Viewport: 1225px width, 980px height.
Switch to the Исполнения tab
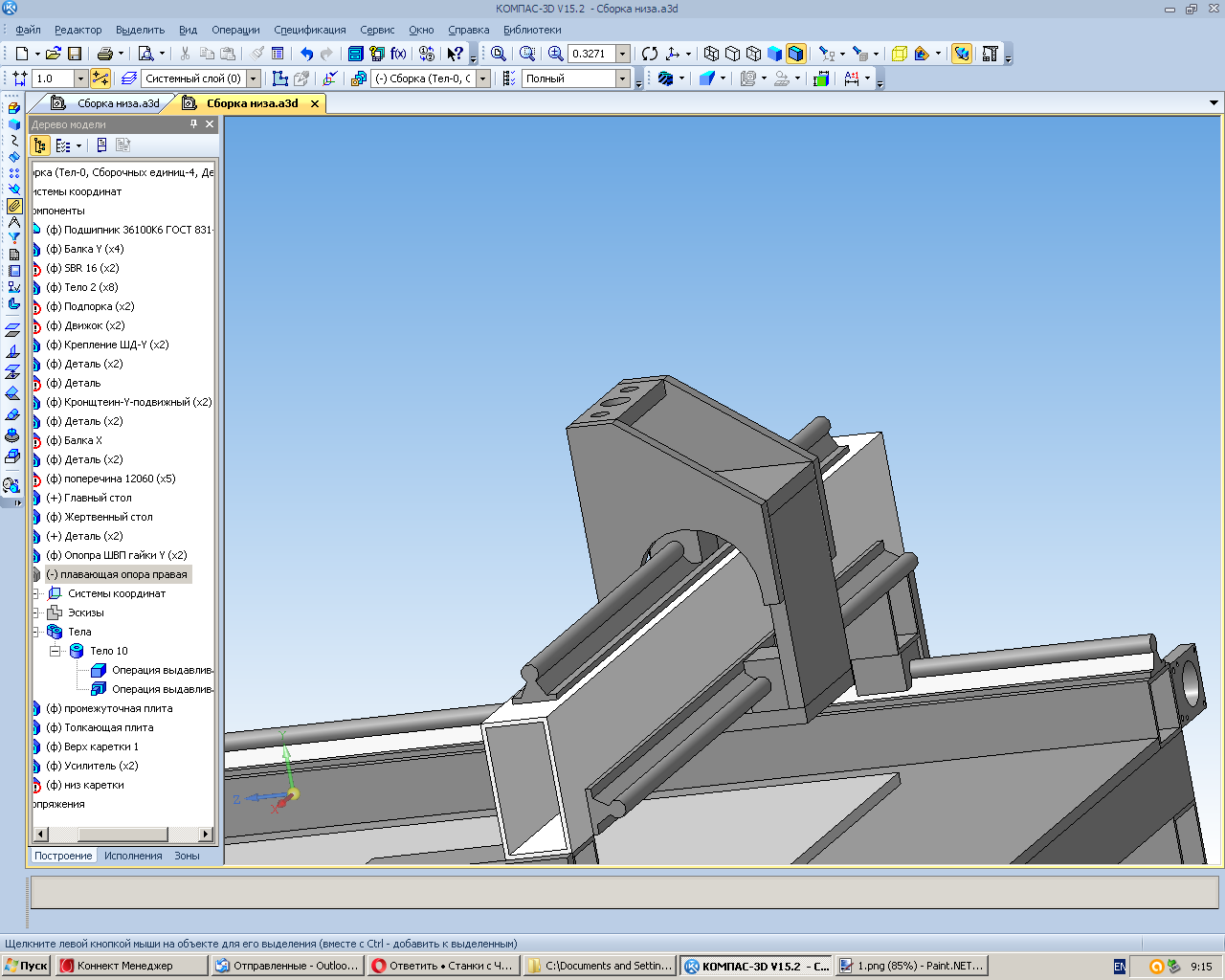tap(133, 856)
